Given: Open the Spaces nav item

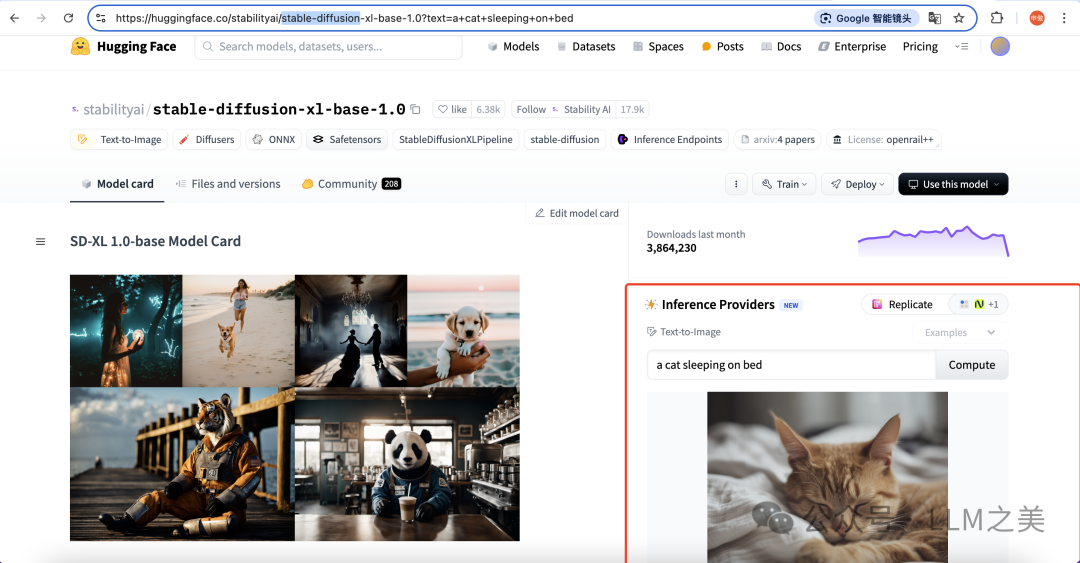Looking at the screenshot, I should [x=658, y=46].
